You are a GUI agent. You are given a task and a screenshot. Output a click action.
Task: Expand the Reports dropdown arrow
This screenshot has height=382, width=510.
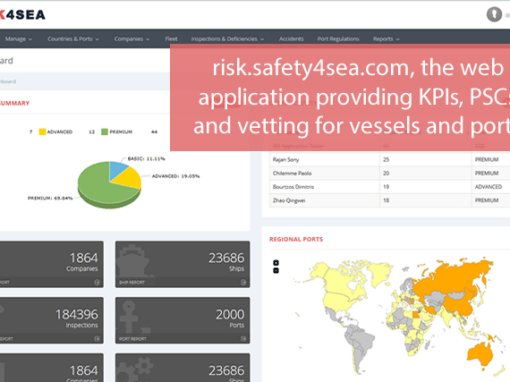pos(398,39)
